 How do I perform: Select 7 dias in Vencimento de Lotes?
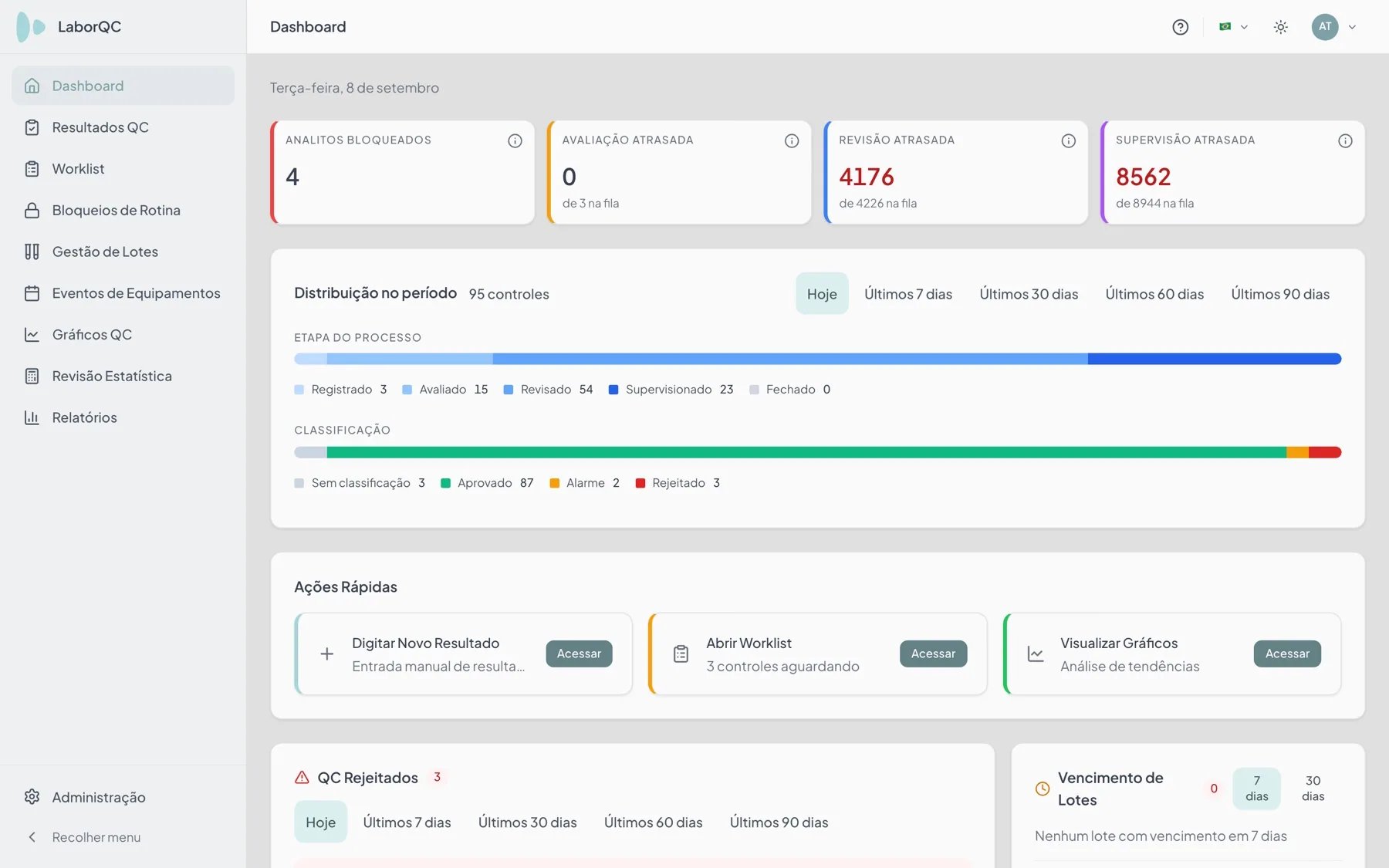click(1256, 789)
